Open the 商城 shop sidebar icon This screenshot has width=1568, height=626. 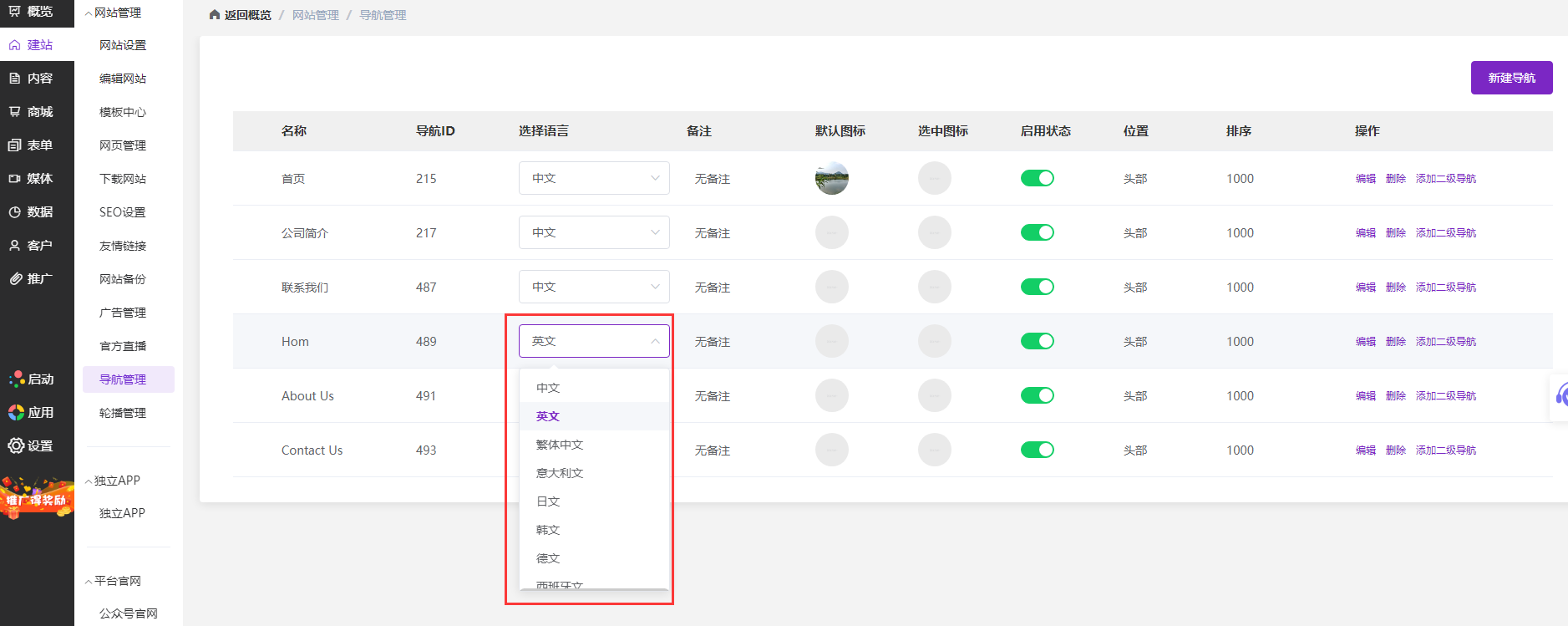(15, 111)
